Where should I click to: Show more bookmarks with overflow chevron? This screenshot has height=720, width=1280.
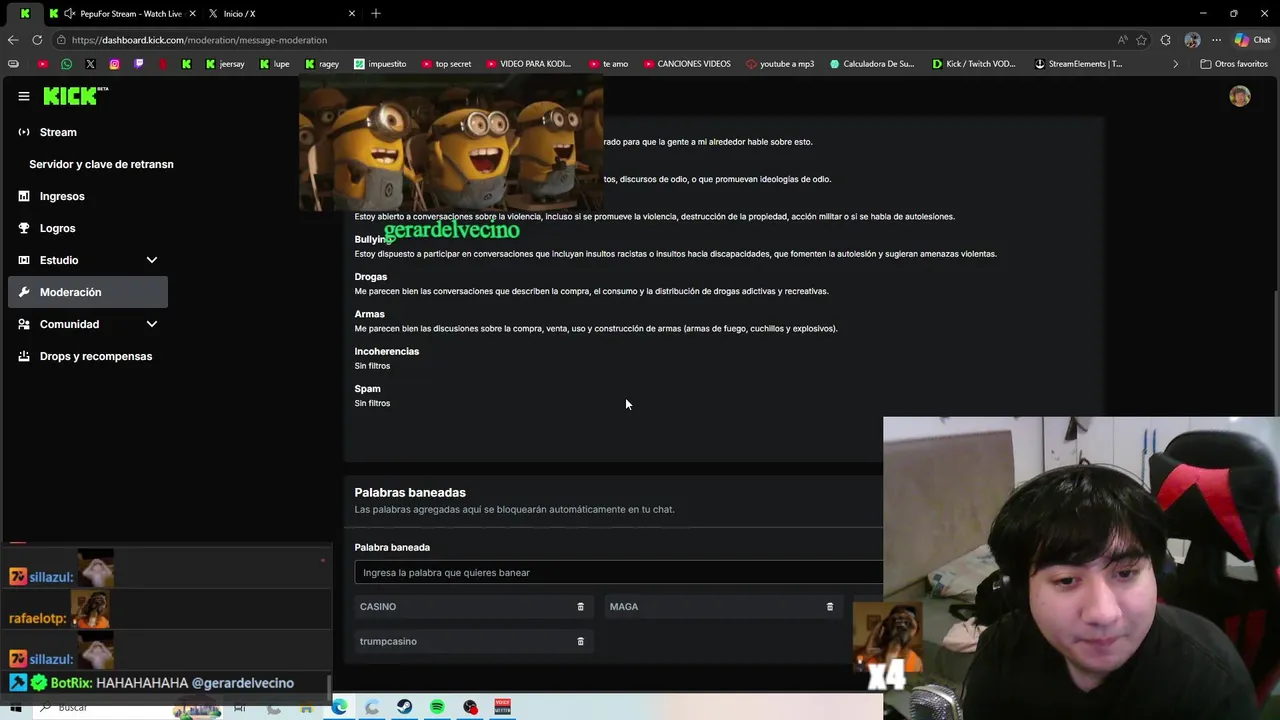pyautogui.click(x=1175, y=64)
